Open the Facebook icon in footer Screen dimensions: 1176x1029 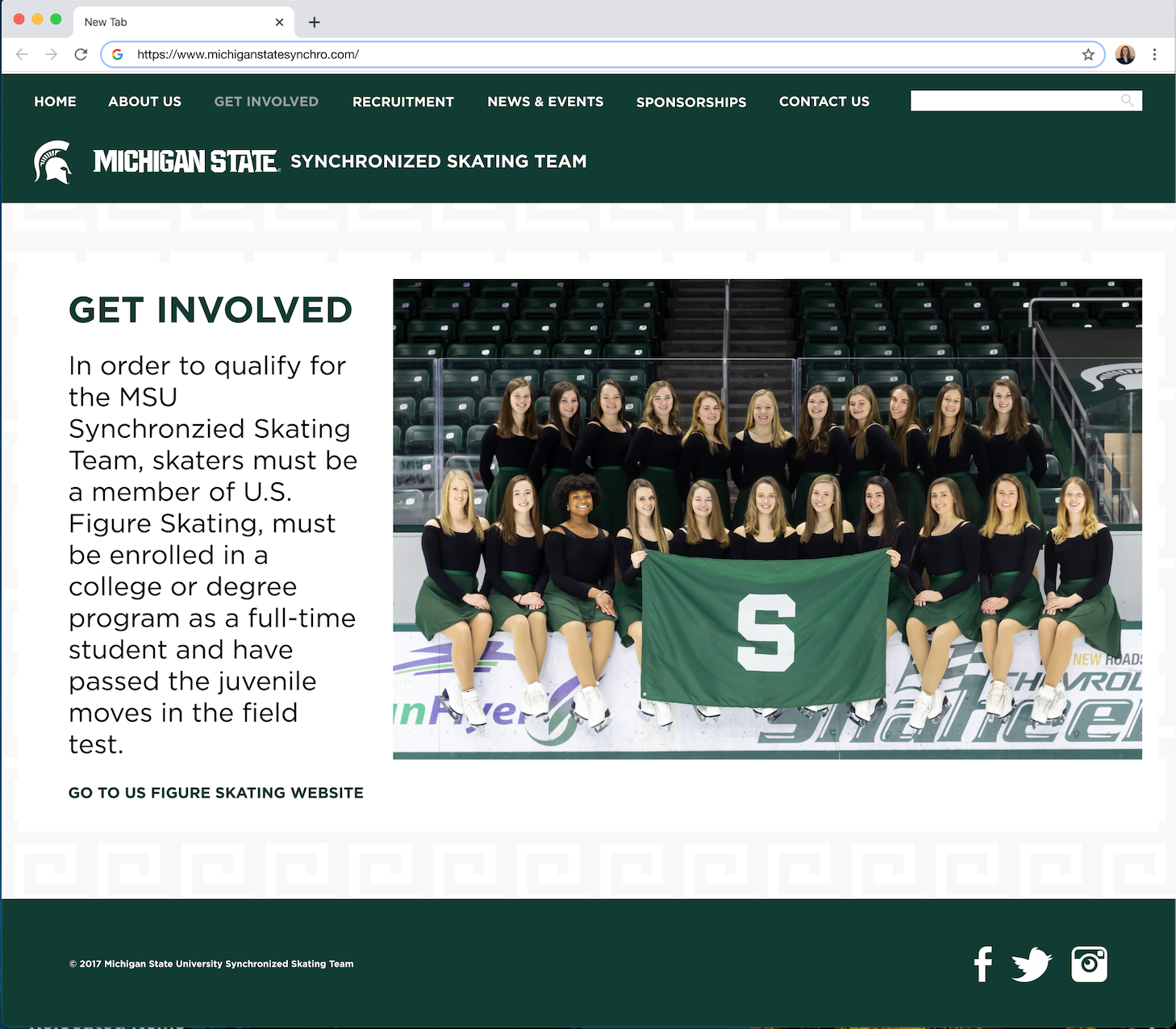point(982,964)
